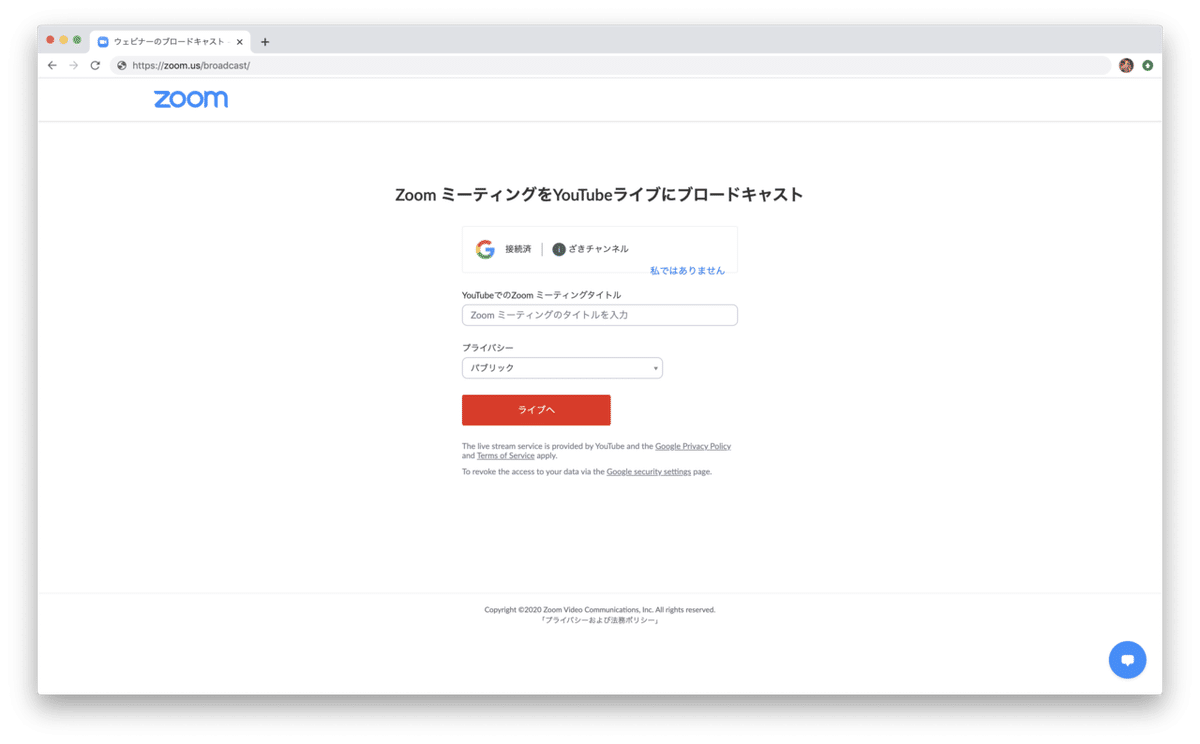Click the Zoom logo in the header
1200x744 pixels.
(x=190, y=99)
